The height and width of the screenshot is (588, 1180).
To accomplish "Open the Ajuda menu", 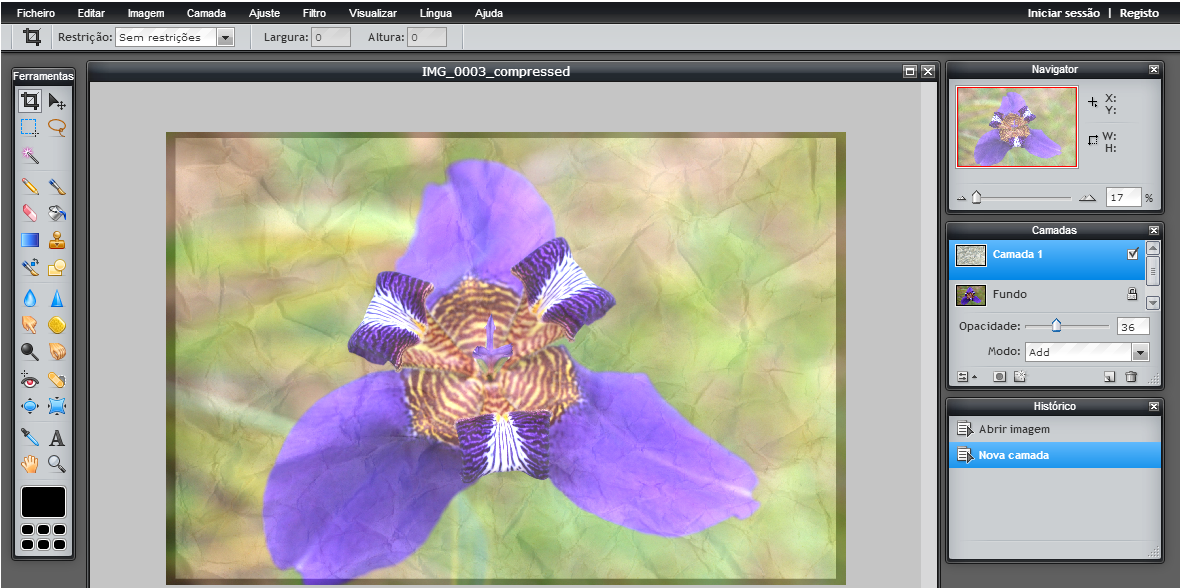I will 488,13.
